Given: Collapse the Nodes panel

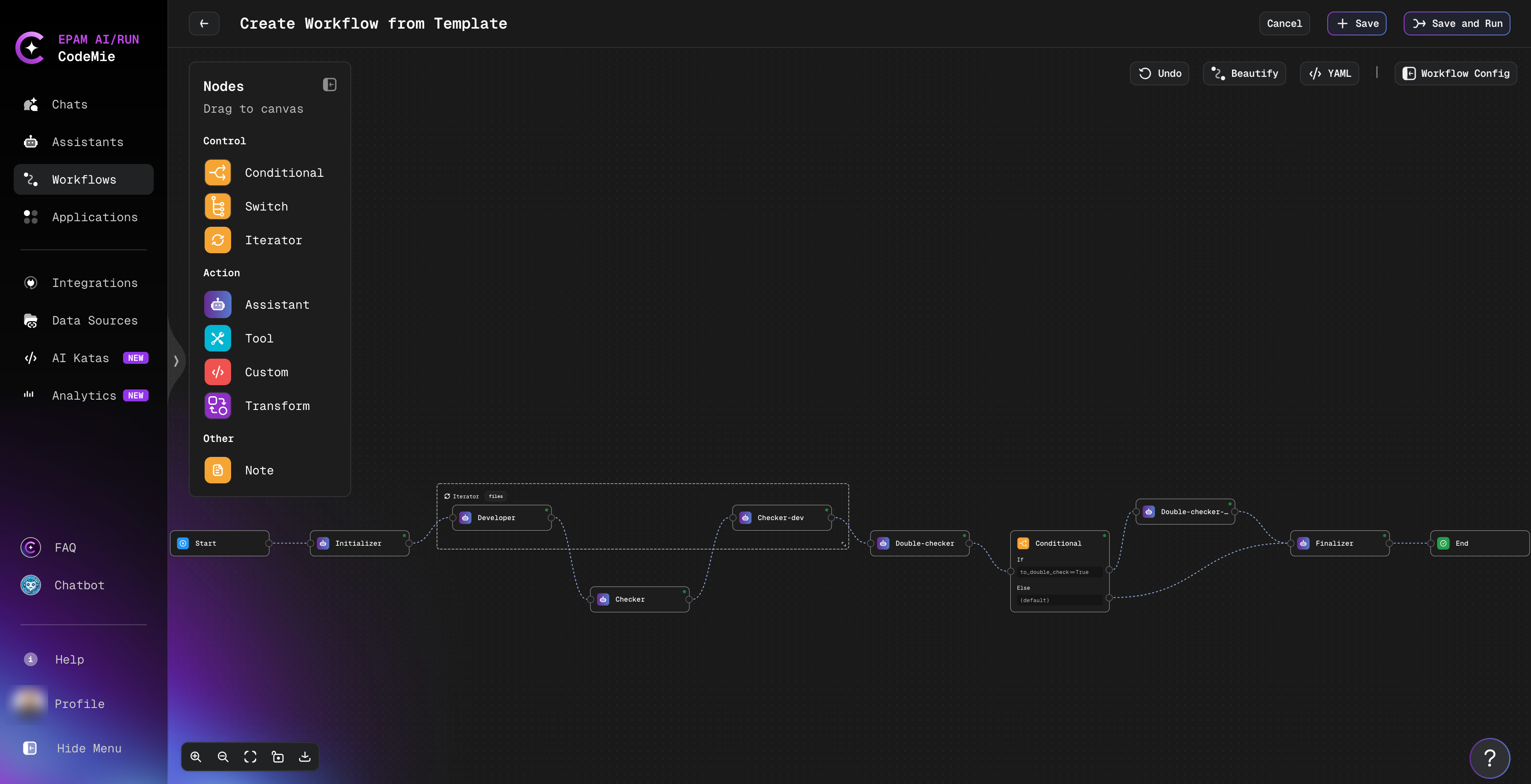Looking at the screenshot, I should pyautogui.click(x=329, y=85).
